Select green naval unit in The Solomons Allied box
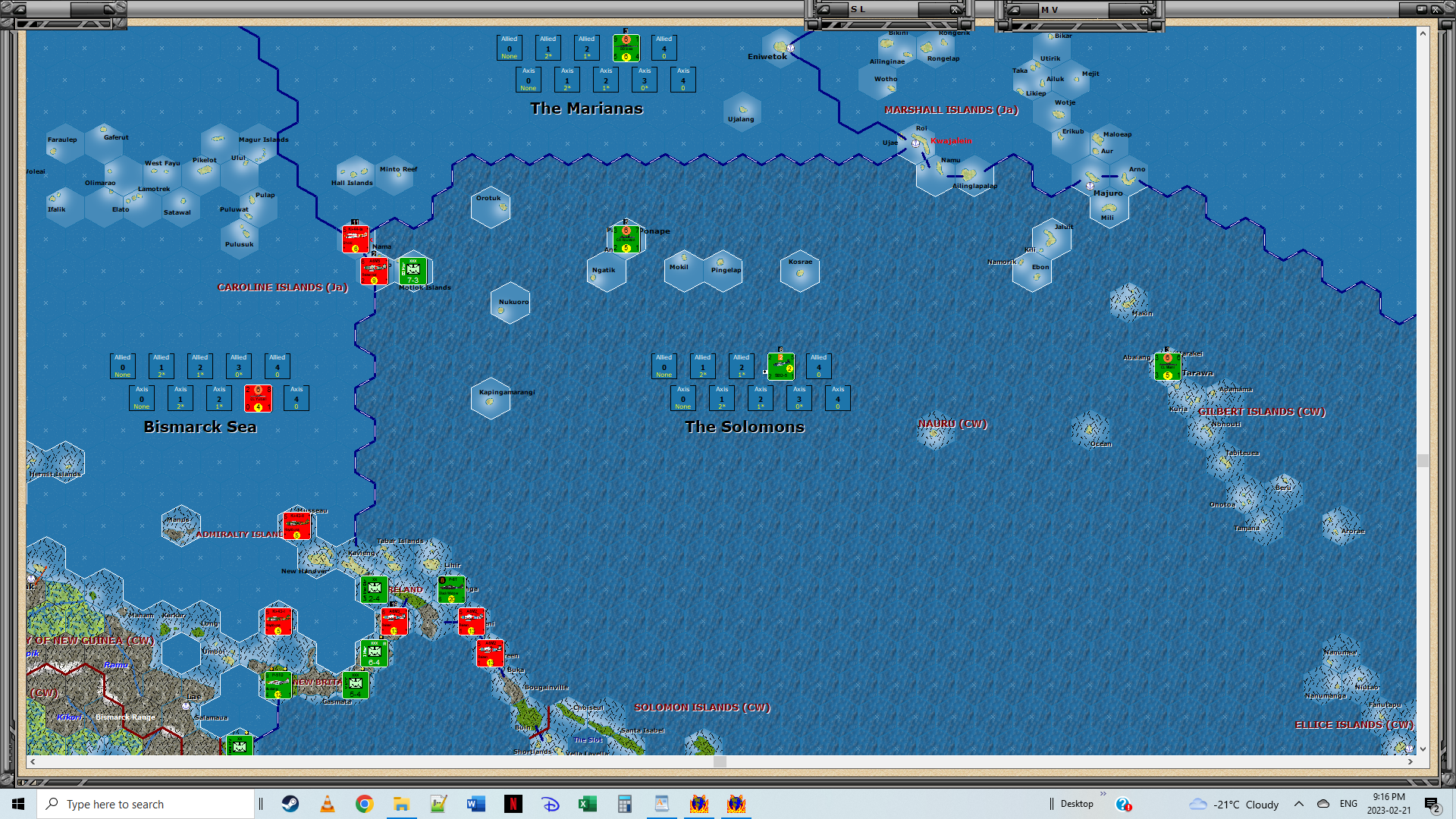1456x819 pixels. coord(780,366)
